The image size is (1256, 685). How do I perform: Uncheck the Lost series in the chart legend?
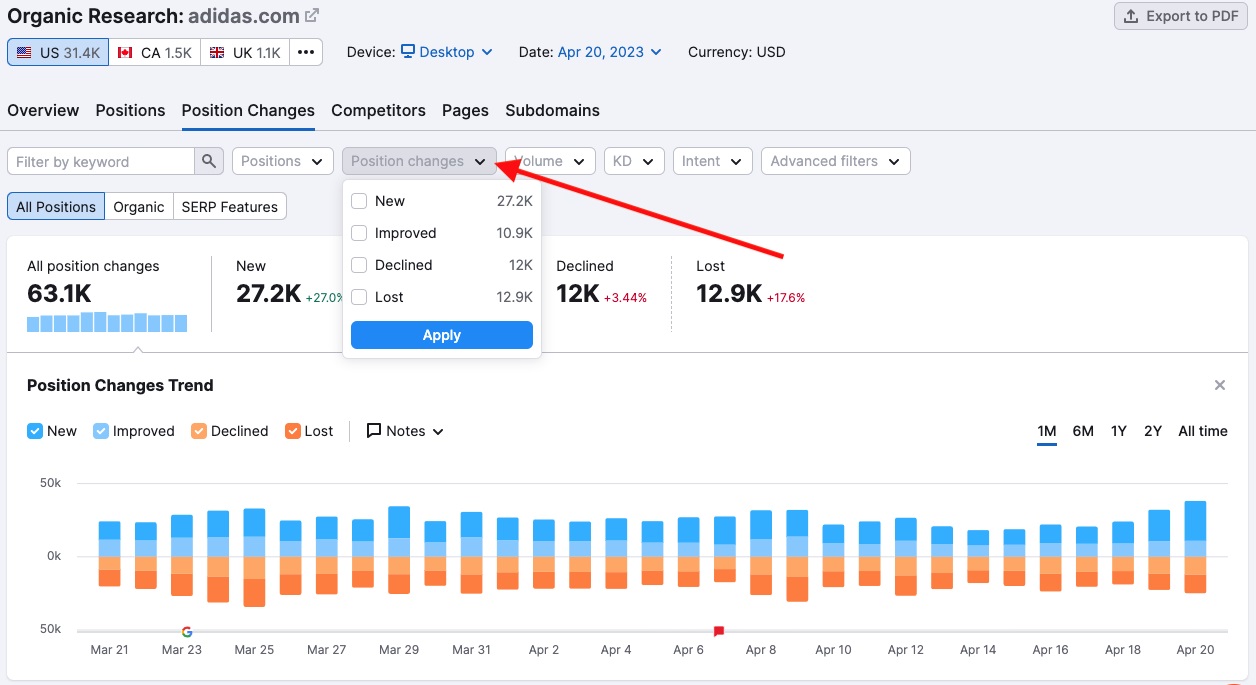(x=293, y=431)
